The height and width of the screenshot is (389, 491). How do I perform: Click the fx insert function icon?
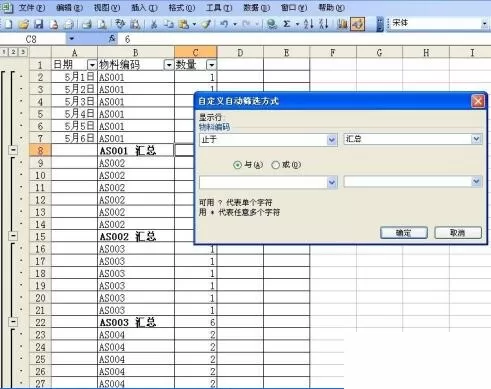[x=112, y=39]
